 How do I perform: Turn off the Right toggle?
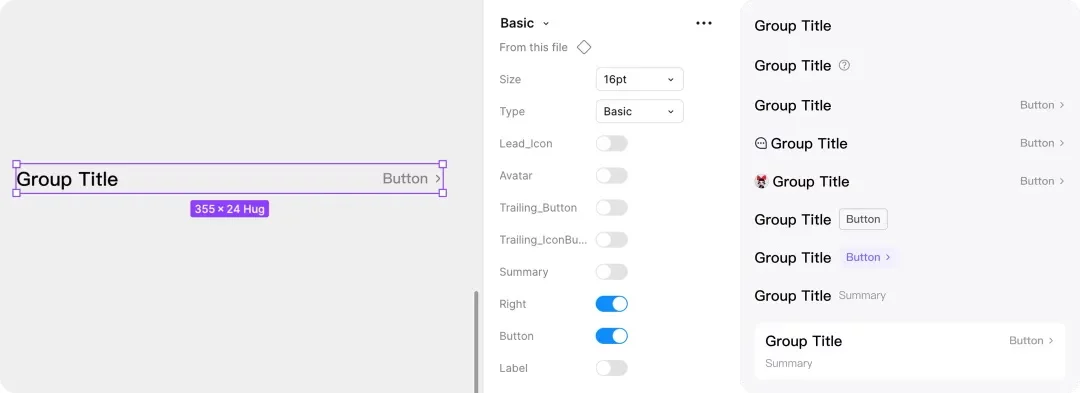coord(612,304)
